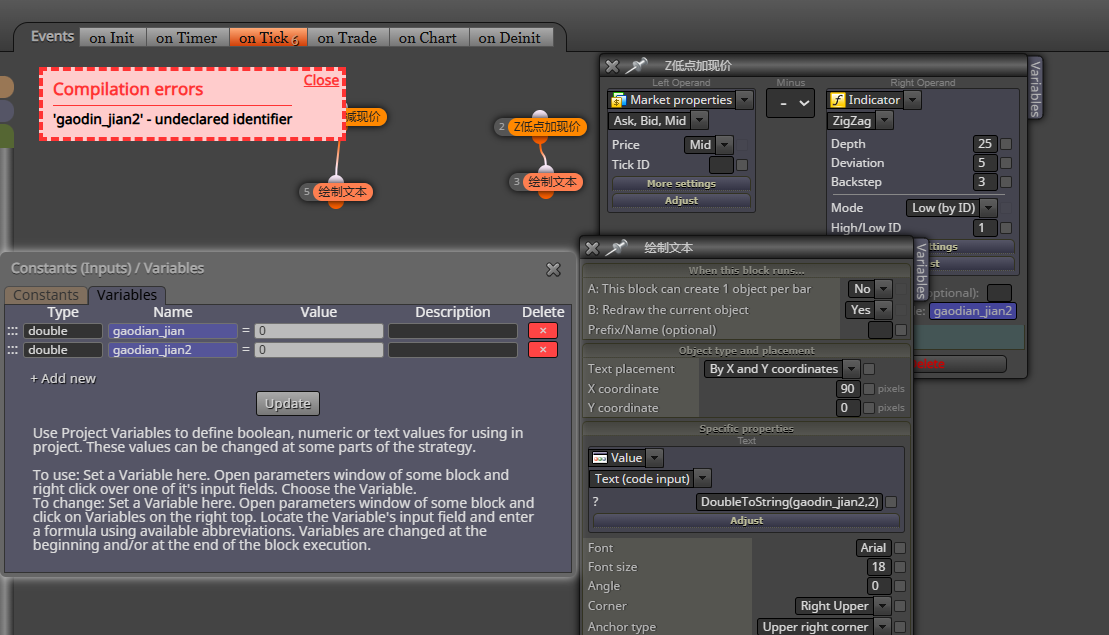Viewport: 1109px width, 635px height.
Task: Click the Indicator function icon in Right Operand
Action: [837, 100]
